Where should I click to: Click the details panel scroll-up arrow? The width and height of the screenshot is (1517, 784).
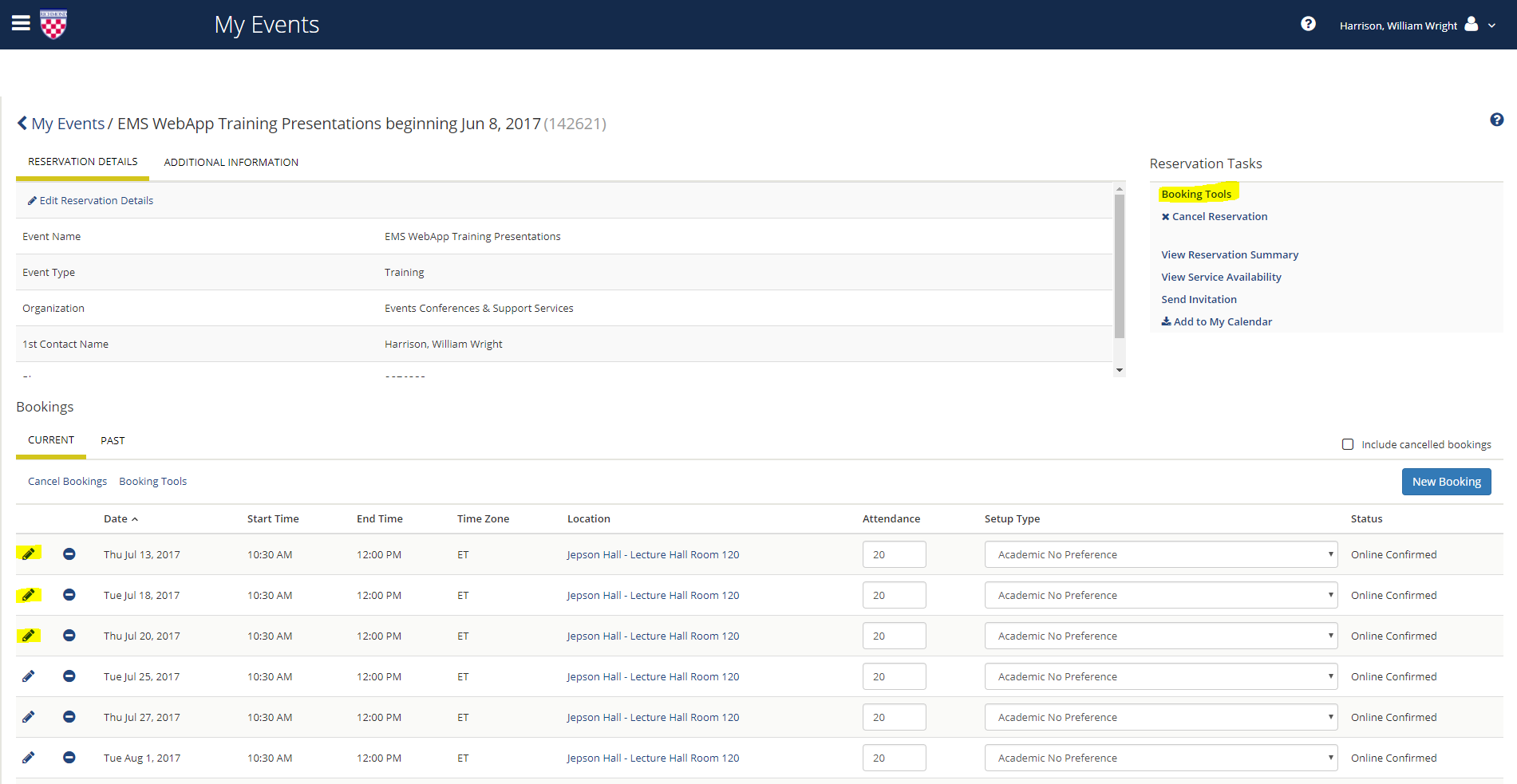click(1120, 189)
